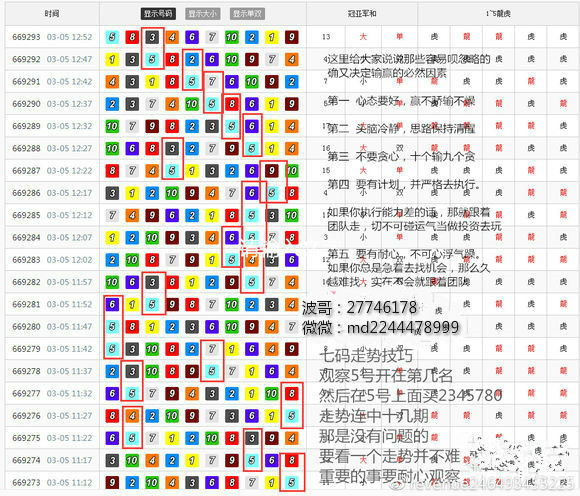Click the yellow 1 ball in row 669292
580x496 pixels.
112,59
